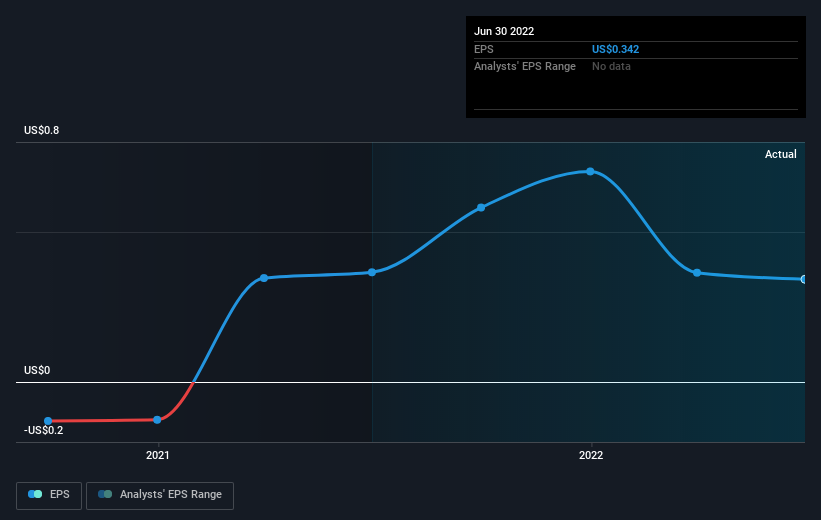Screen dimensions: 821x520
Task: Click the 2022 x-axis label
Action: tap(591, 456)
